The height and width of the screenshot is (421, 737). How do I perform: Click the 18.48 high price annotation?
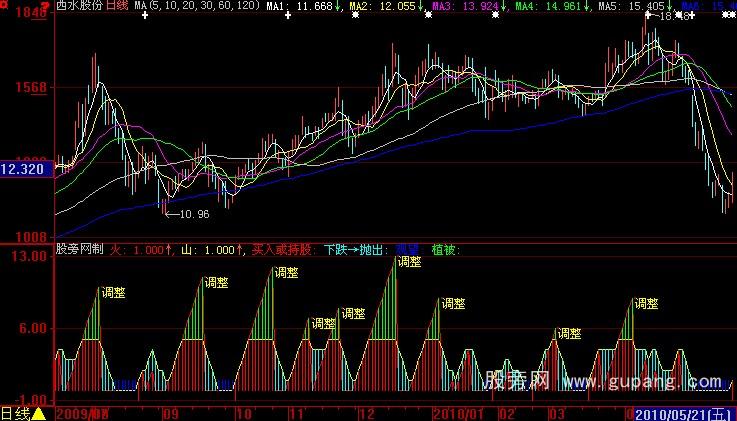(x=675, y=16)
